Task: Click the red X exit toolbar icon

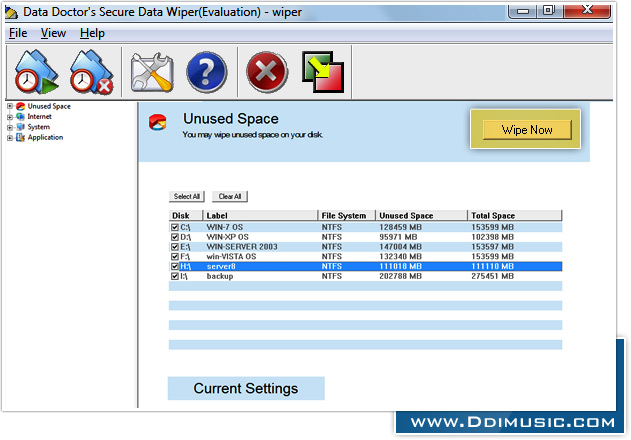Action: click(266, 71)
